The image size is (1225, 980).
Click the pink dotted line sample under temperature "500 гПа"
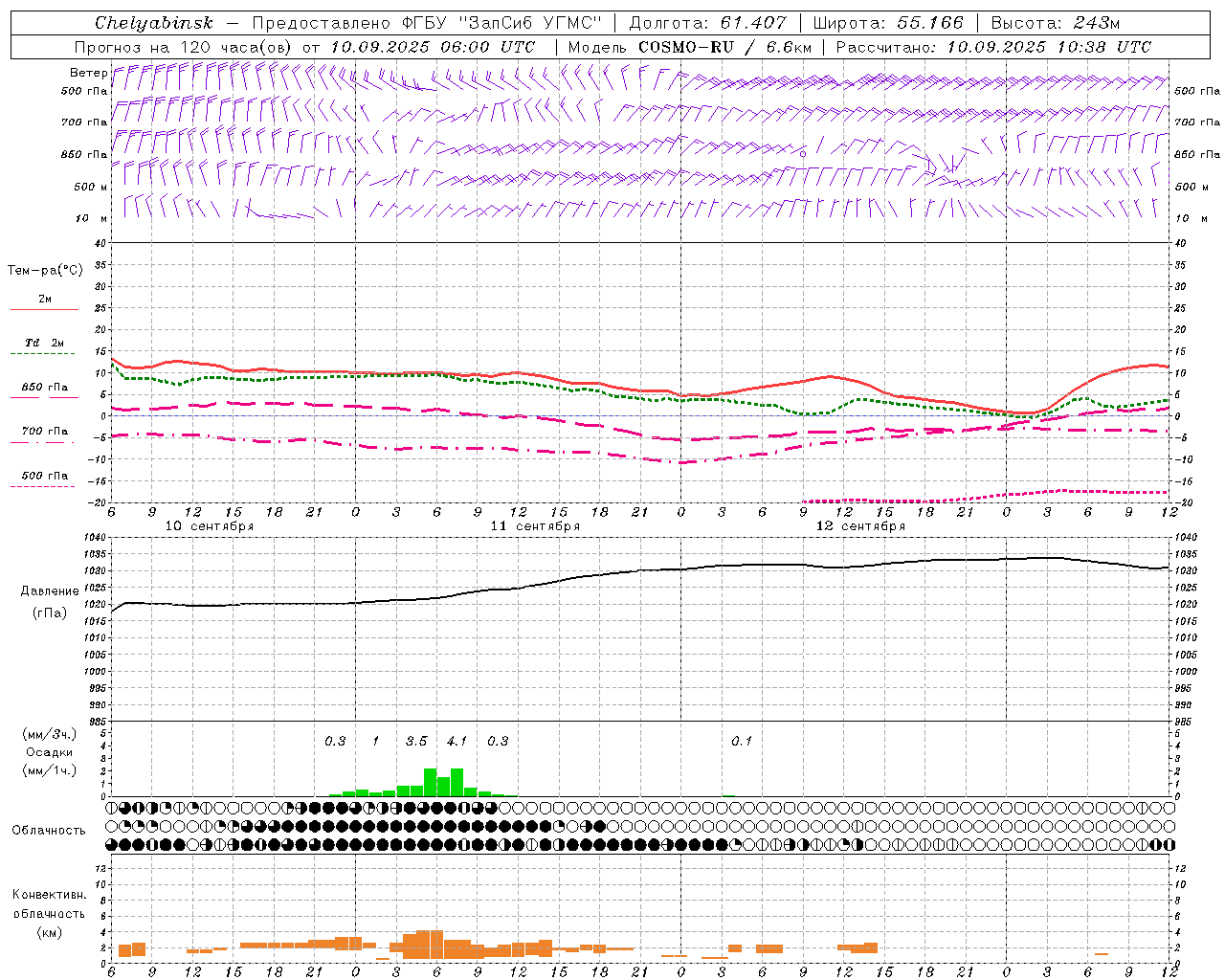pyautogui.click(x=42, y=486)
